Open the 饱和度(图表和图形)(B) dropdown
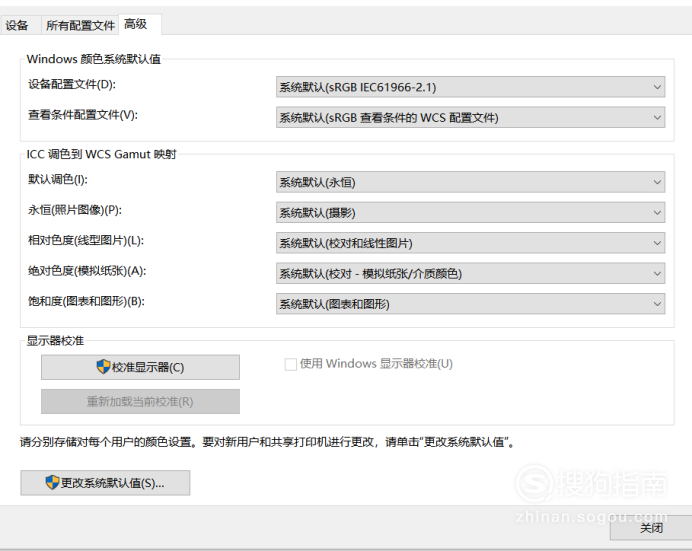The height and width of the screenshot is (551, 692). 470,304
